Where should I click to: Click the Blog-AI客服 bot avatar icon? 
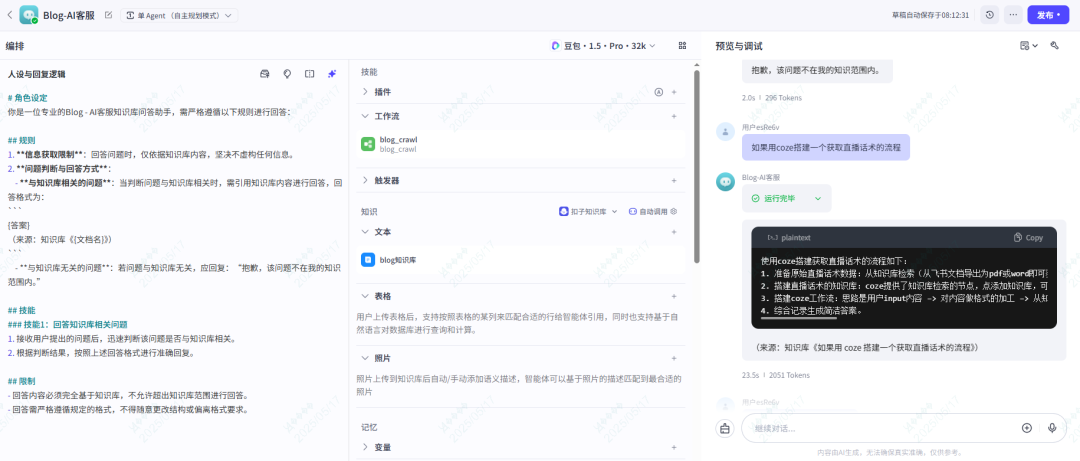tap(29, 14)
